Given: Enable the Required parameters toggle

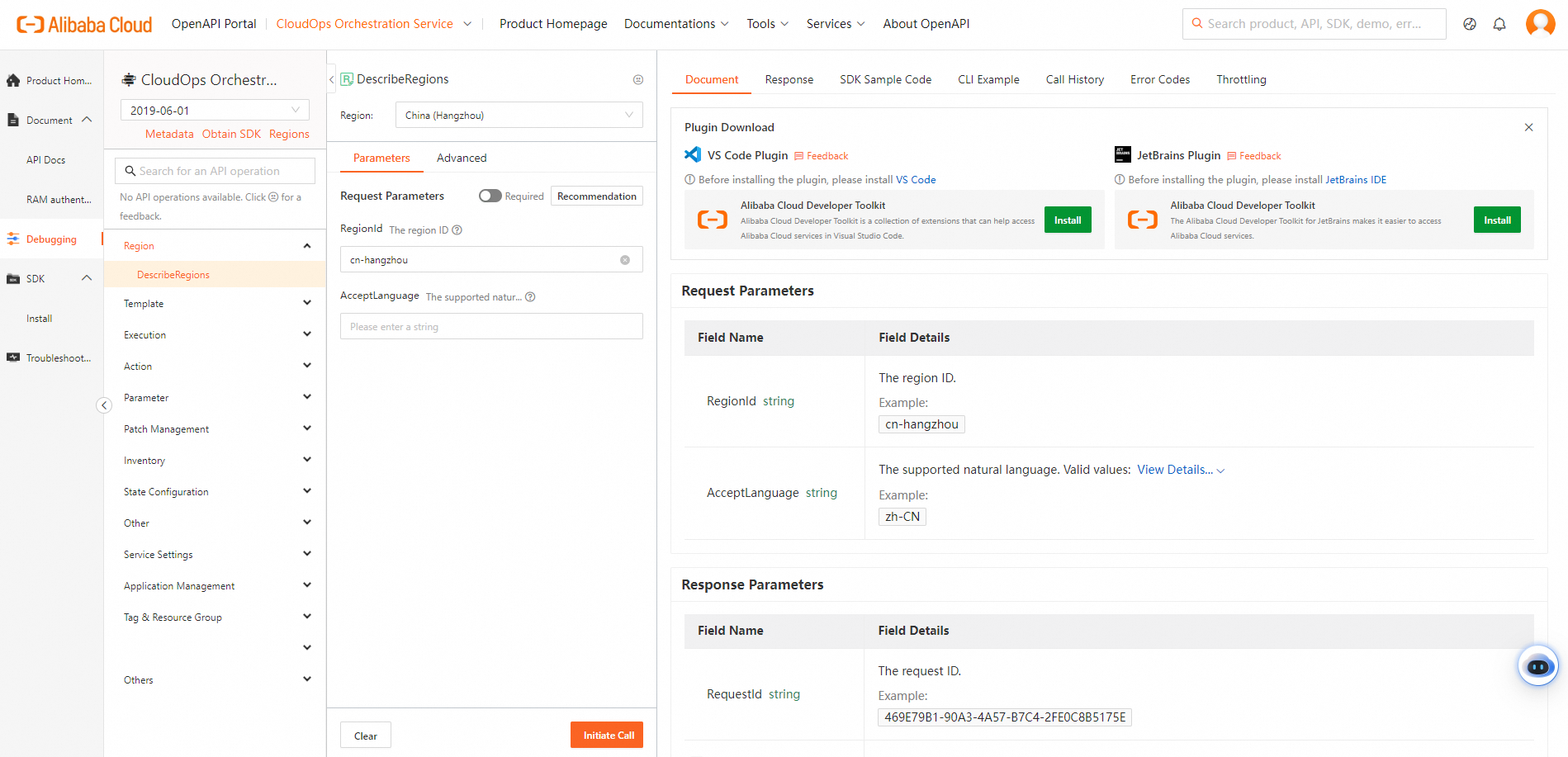Looking at the screenshot, I should tap(490, 196).
